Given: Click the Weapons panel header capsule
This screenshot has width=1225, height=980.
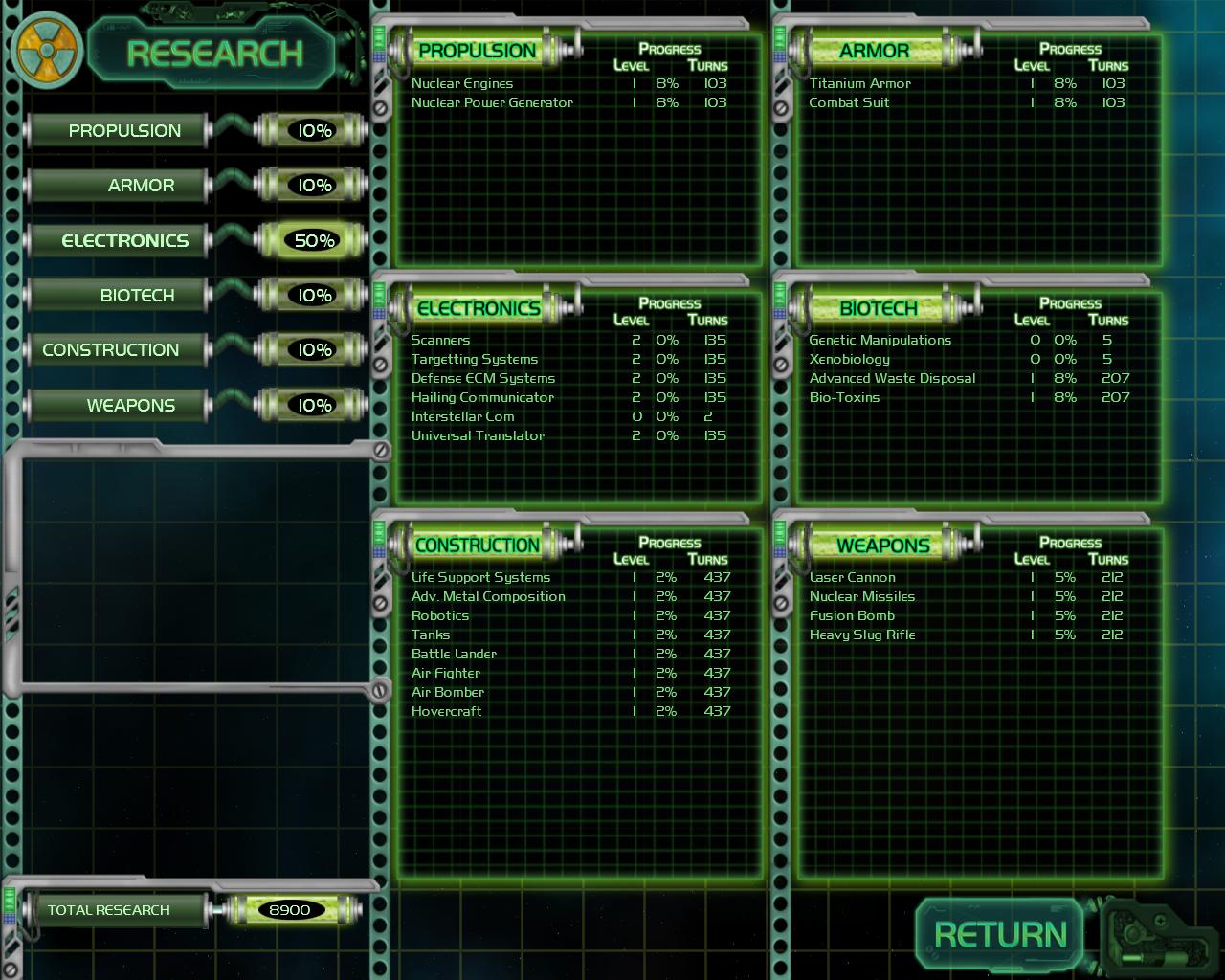Looking at the screenshot, I should pyautogui.click(x=882, y=546).
